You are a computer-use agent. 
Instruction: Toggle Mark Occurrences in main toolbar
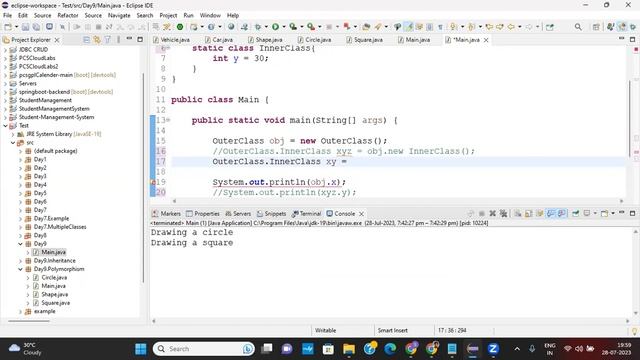(x=409, y=27)
